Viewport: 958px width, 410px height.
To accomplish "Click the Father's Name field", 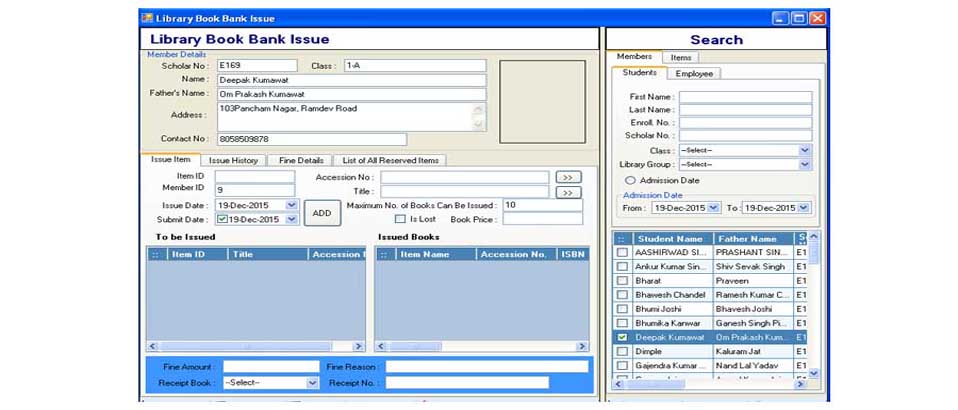I will 351,95.
